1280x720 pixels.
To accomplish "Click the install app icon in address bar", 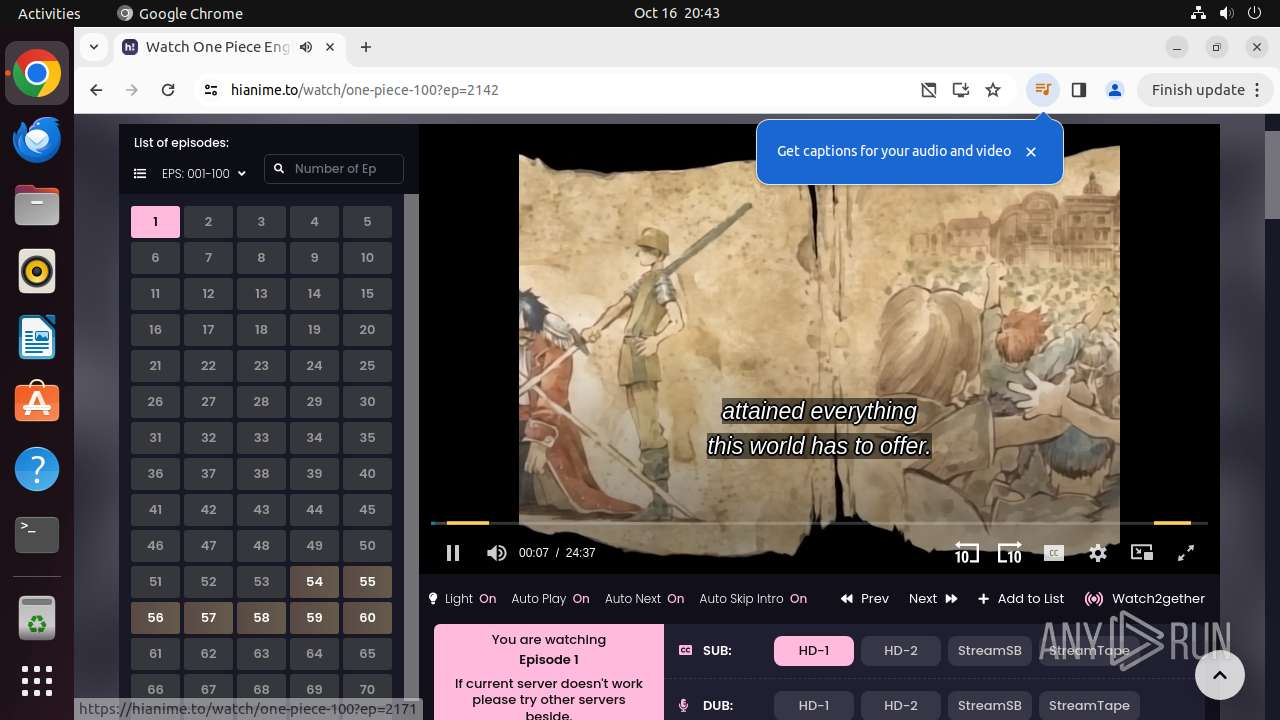I will (961, 90).
